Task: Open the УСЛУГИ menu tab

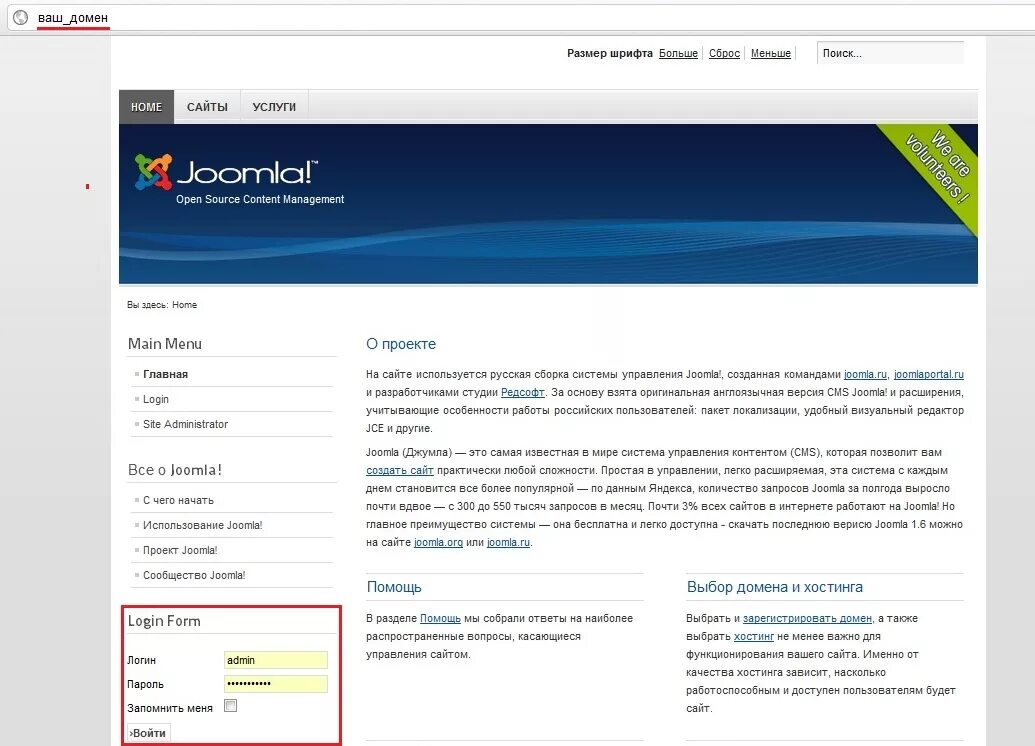Action: (274, 107)
